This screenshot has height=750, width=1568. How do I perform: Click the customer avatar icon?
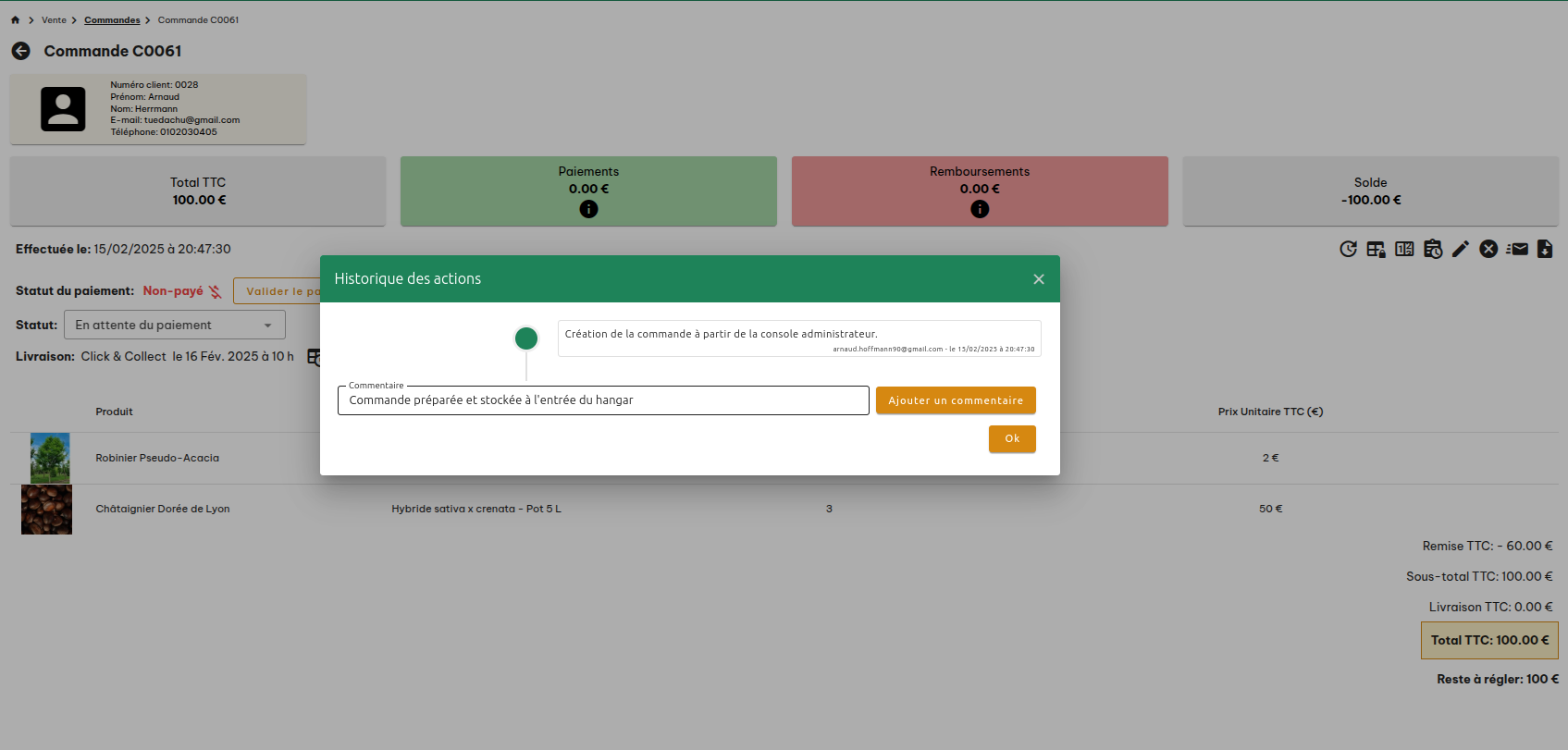pyautogui.click(x=63, y=109)
